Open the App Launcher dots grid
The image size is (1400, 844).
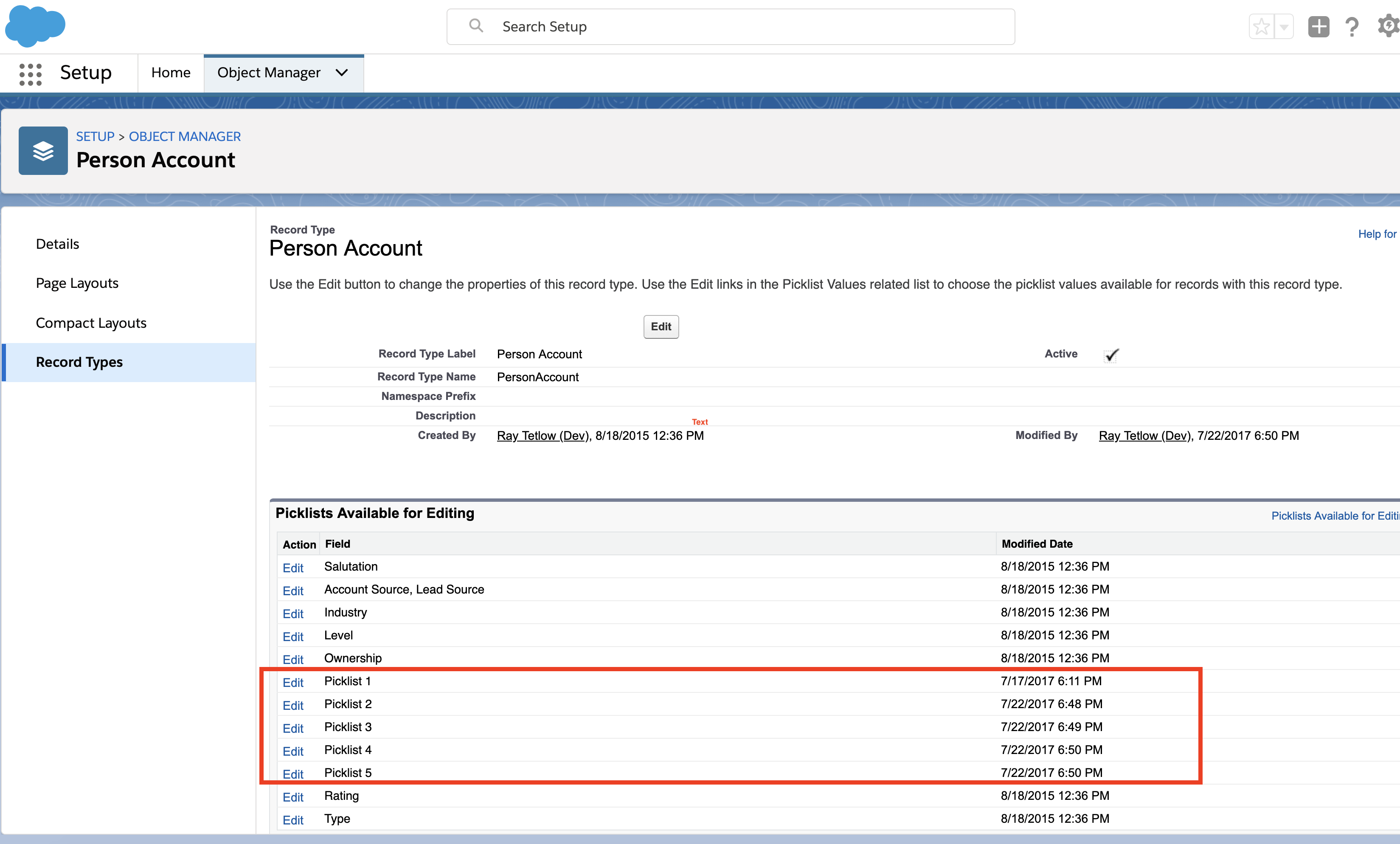[31, 74]
